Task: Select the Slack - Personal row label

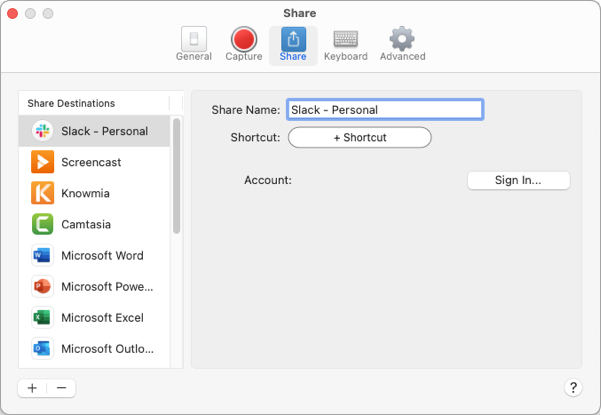Action: (105, 131)
